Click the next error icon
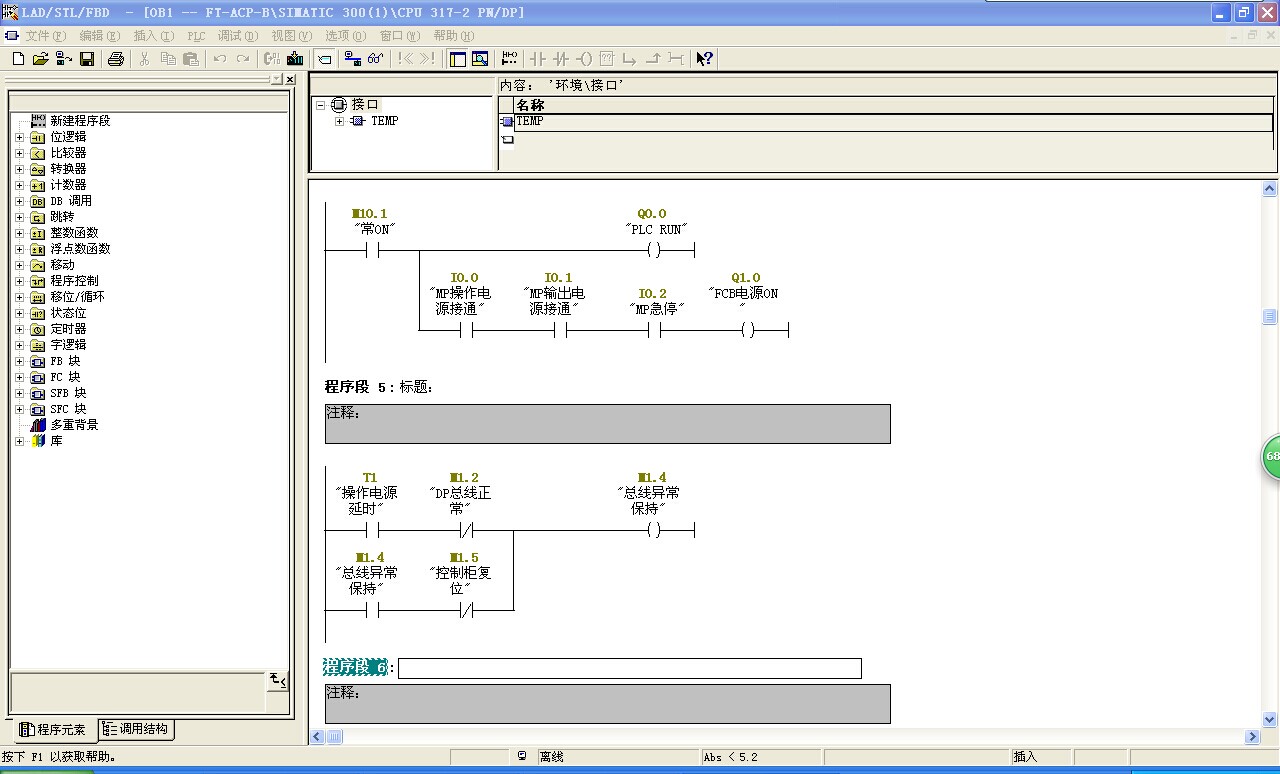The width and height of the screenshot is (1280, 774). tap(428, 59)
